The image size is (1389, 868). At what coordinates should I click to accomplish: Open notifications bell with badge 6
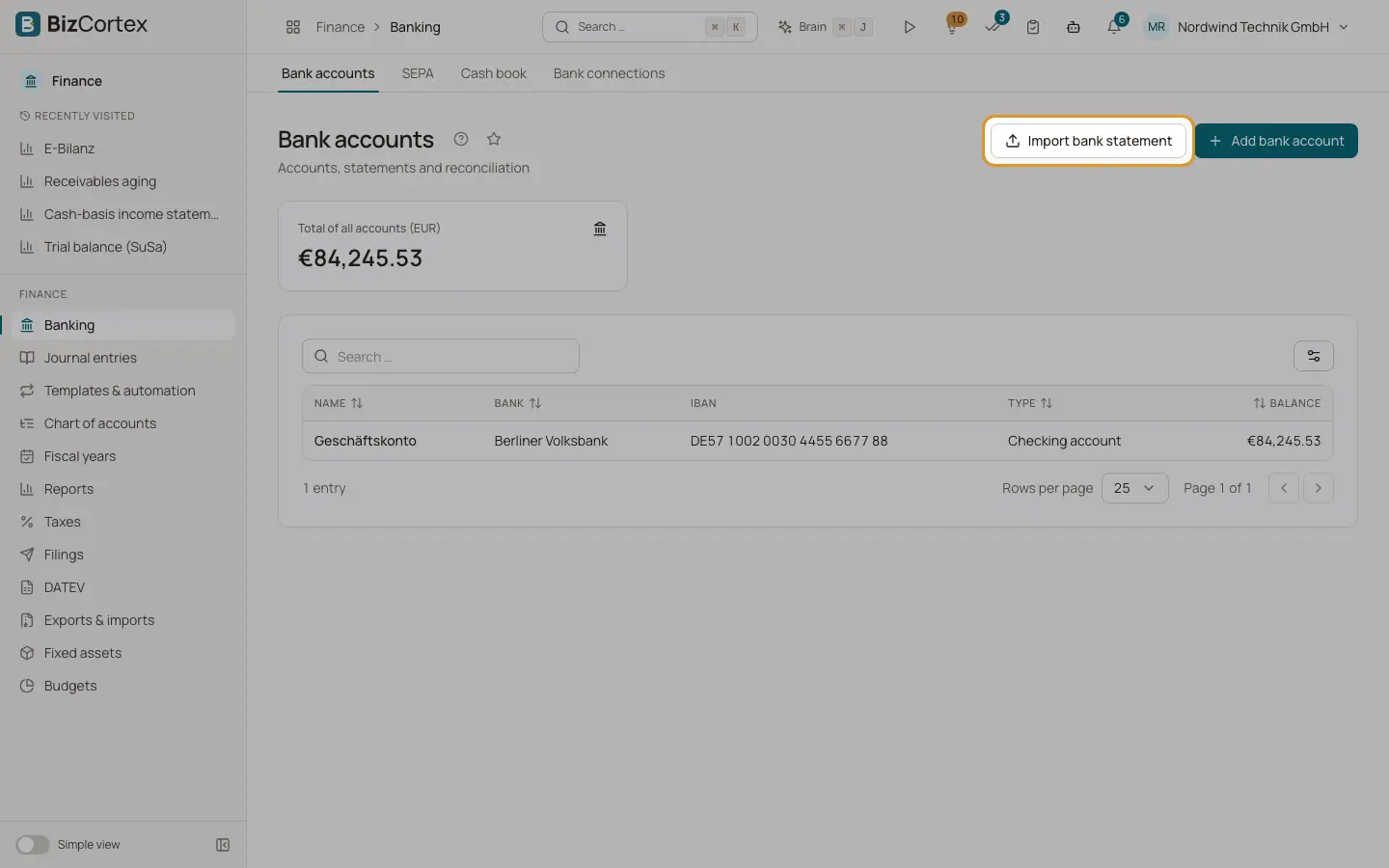click(1115, 26)
